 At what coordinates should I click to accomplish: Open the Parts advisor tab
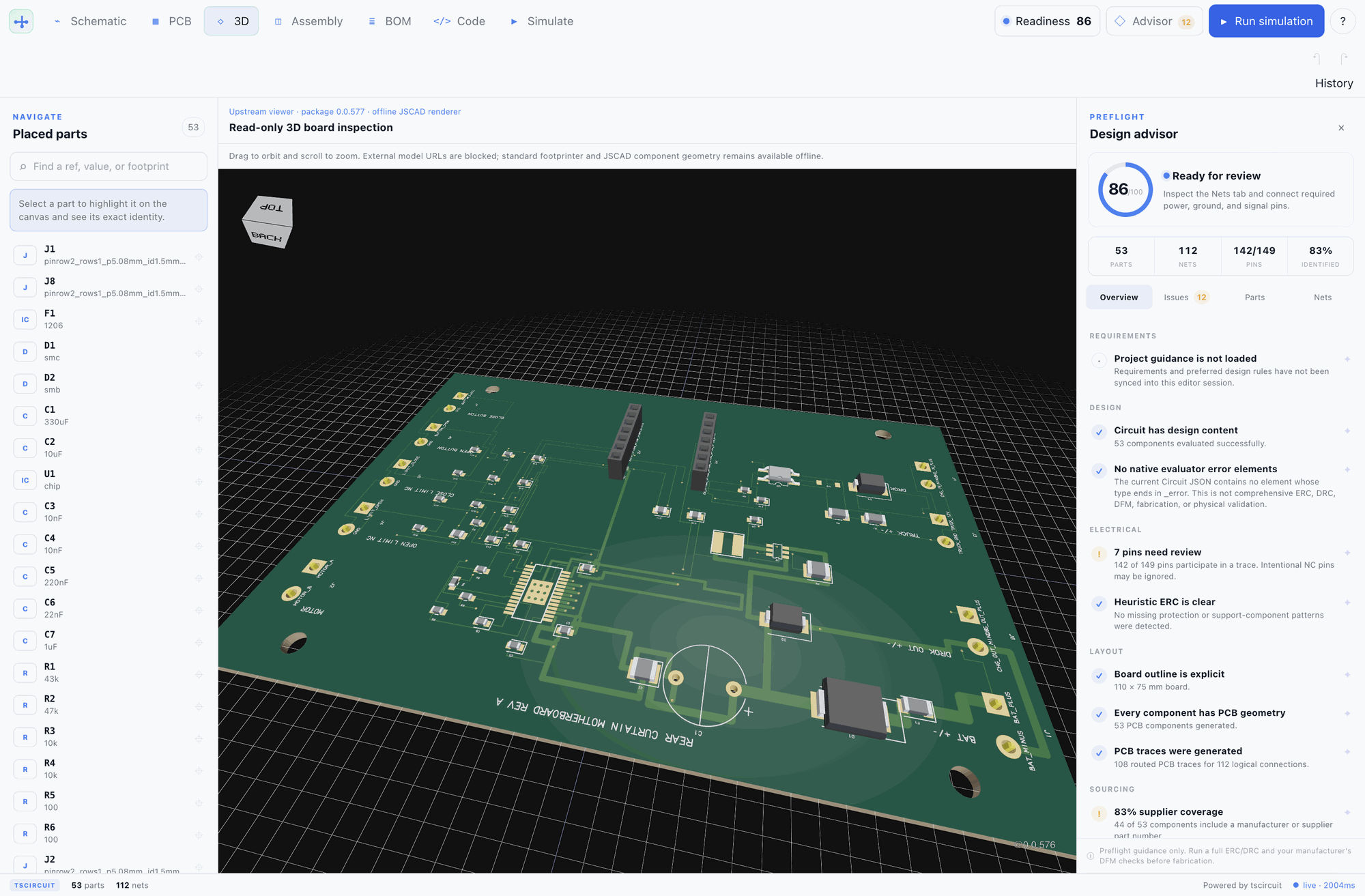1254,297
